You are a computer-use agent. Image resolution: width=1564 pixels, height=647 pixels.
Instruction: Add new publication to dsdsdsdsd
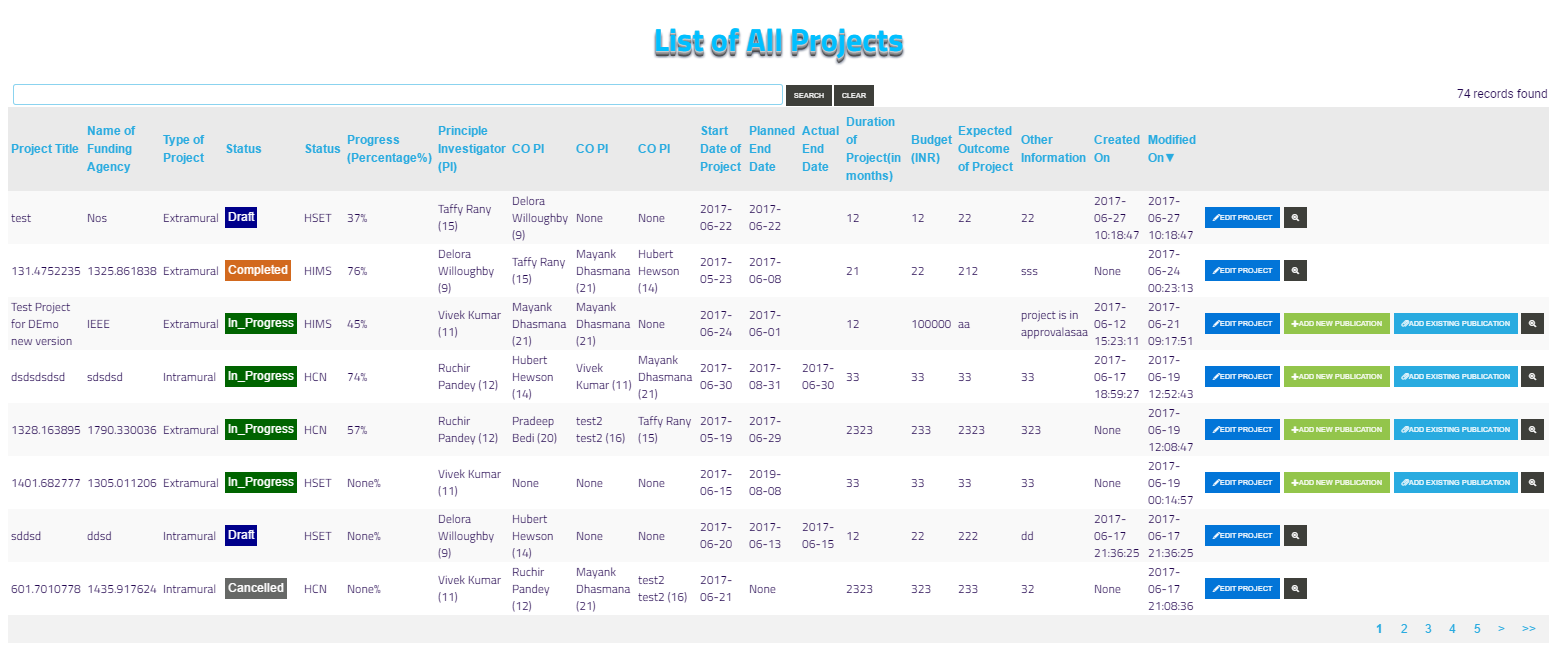pyautogui.click(x=1337, y=376)
